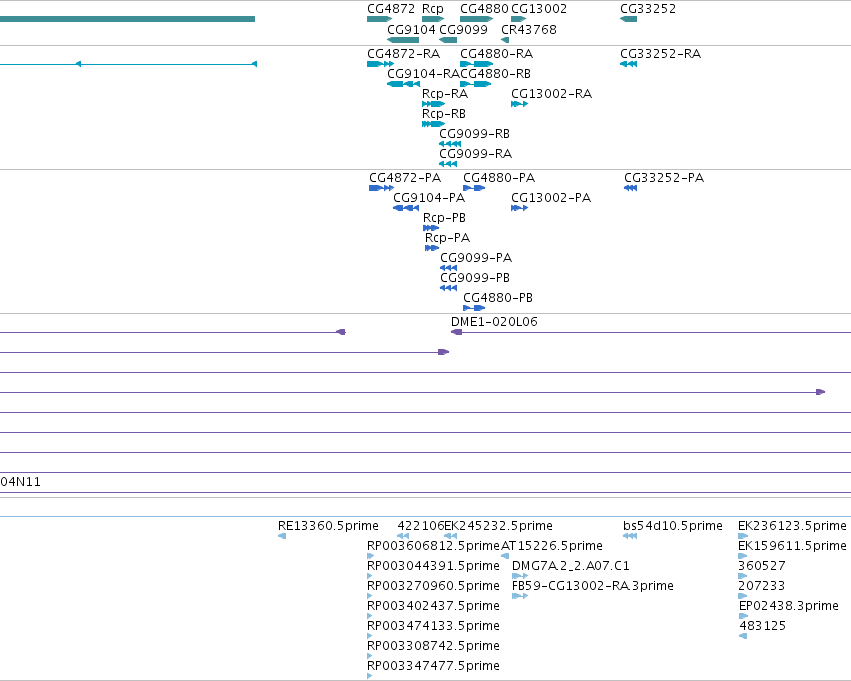Click the gene label reading exactly CG4872
Viewport: 851px width, 681px height.
coord(391,9)
